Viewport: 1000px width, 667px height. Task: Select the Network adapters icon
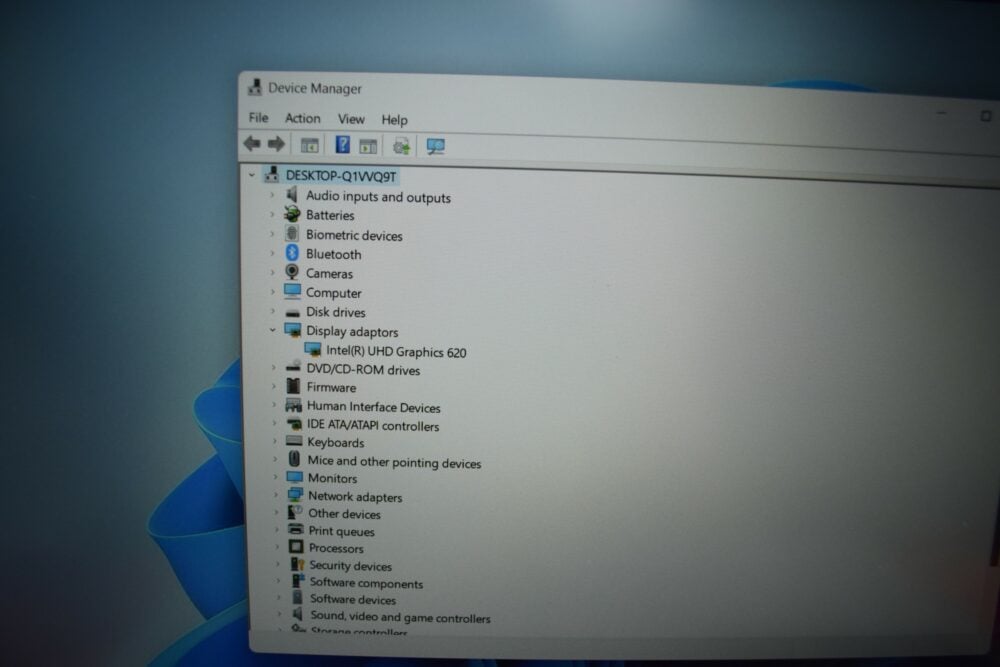coord(295,494)
